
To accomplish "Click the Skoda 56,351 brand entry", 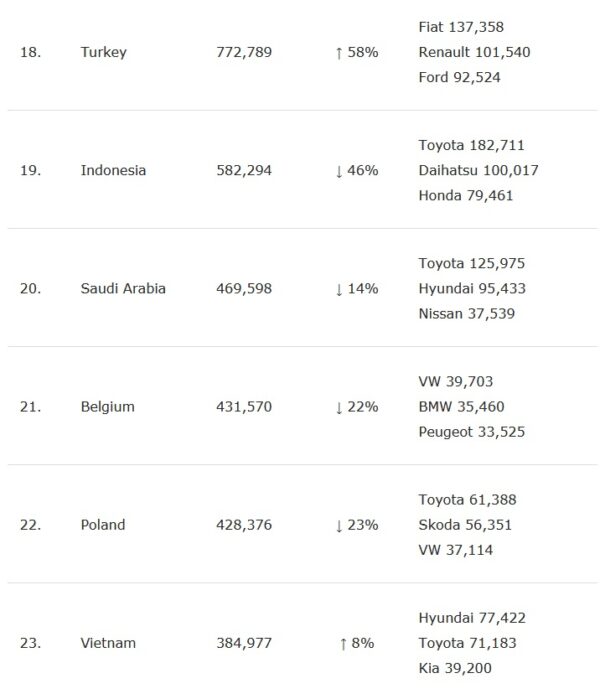I will pos(467,524).
